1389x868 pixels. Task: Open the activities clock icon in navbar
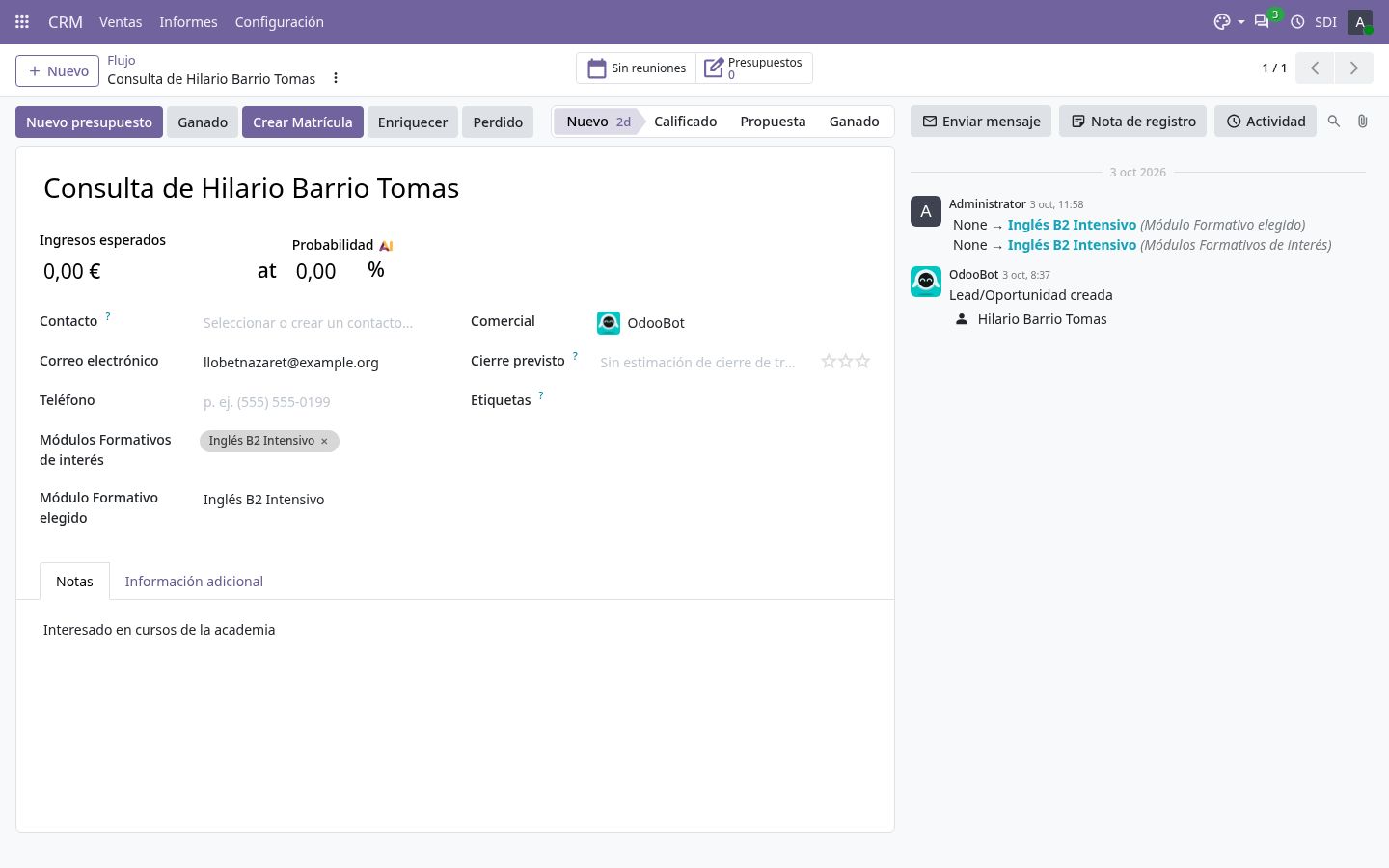1297,22
